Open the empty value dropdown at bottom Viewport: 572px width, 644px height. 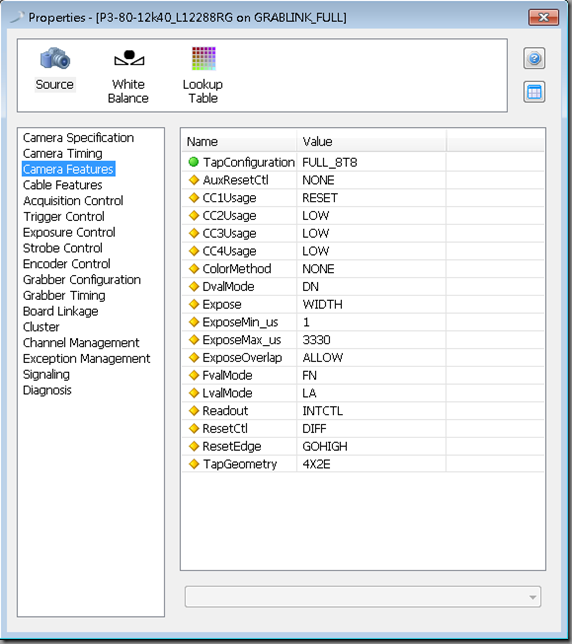click(x=363, y=597)
